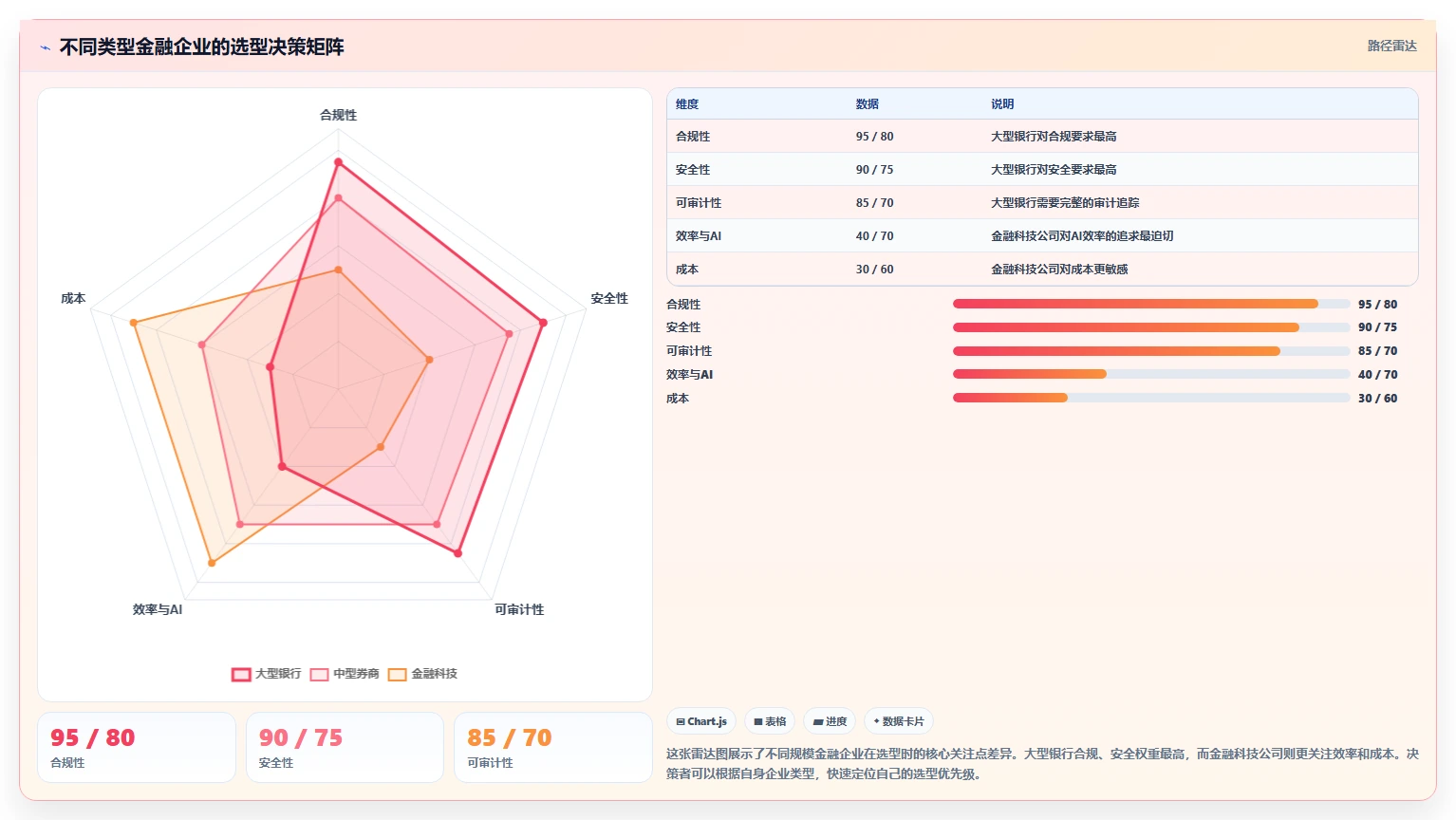Click the 说明 column header
The width and height of the screenshot is (1456, 820).
1002,104
